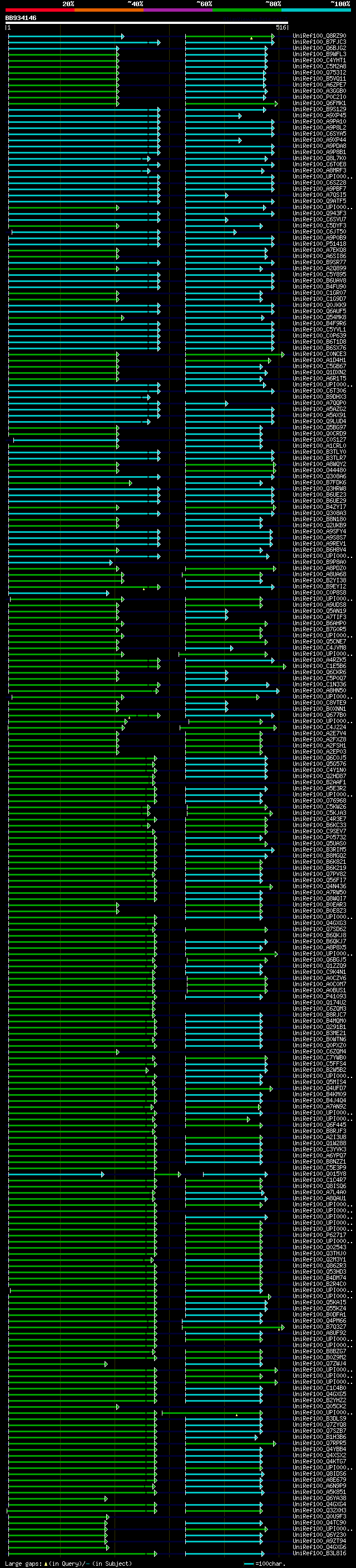This screenshot has width=356, height=1568.
Task: Select UniRef100_P51418 entry
Action: (319, 244)
